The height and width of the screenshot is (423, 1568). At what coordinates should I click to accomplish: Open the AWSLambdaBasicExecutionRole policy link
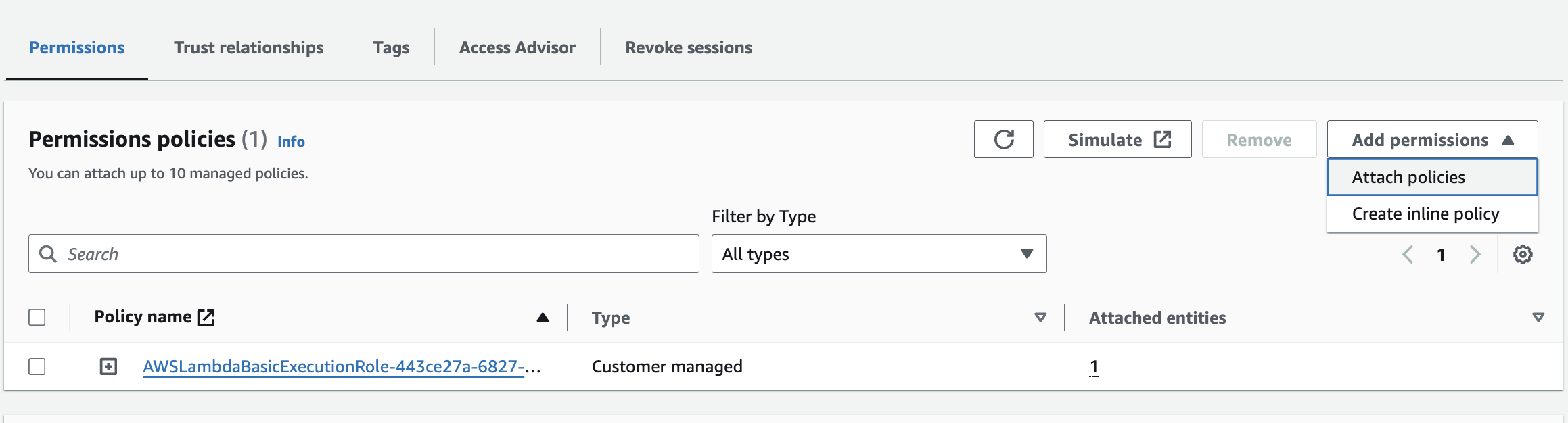[334, 367]
